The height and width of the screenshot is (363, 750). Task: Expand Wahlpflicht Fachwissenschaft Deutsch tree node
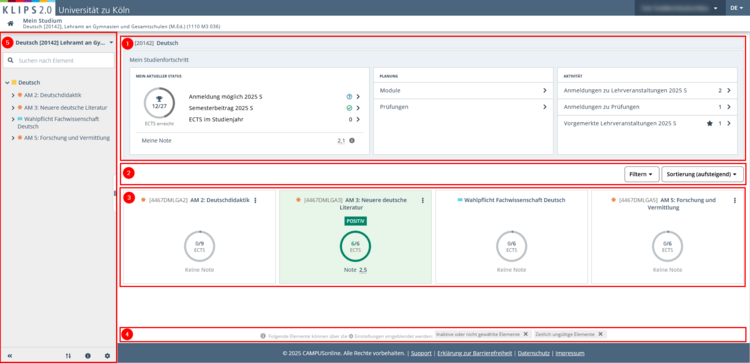(x=13, y=119)
